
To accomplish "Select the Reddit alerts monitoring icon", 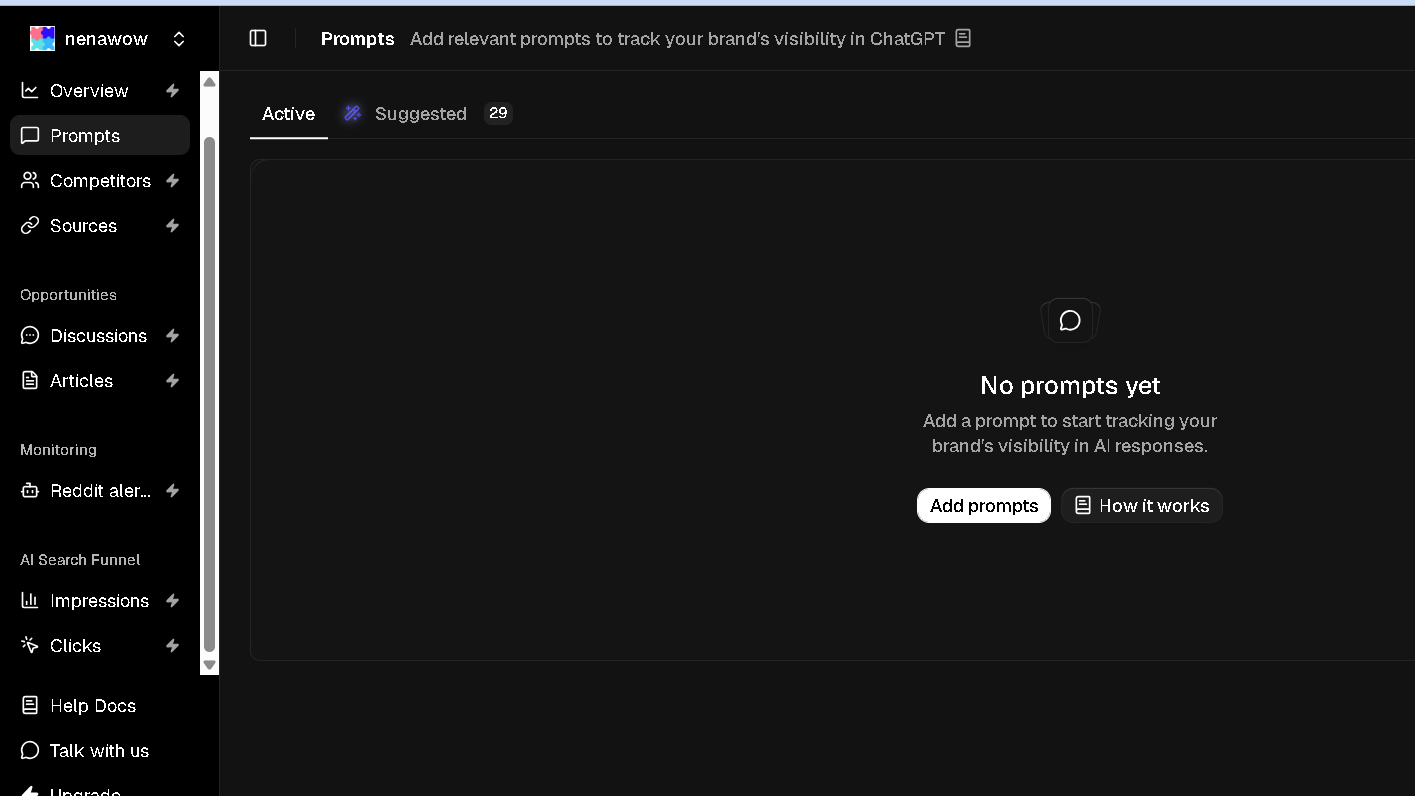I will tap(29, 490).
